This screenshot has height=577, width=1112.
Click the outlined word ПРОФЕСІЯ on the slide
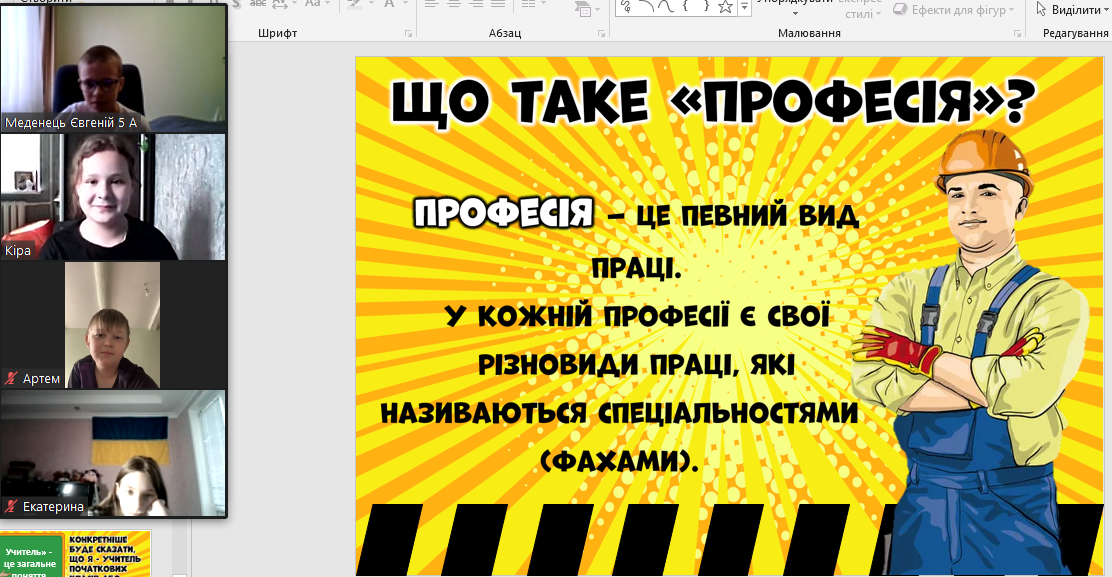[504, 212]
